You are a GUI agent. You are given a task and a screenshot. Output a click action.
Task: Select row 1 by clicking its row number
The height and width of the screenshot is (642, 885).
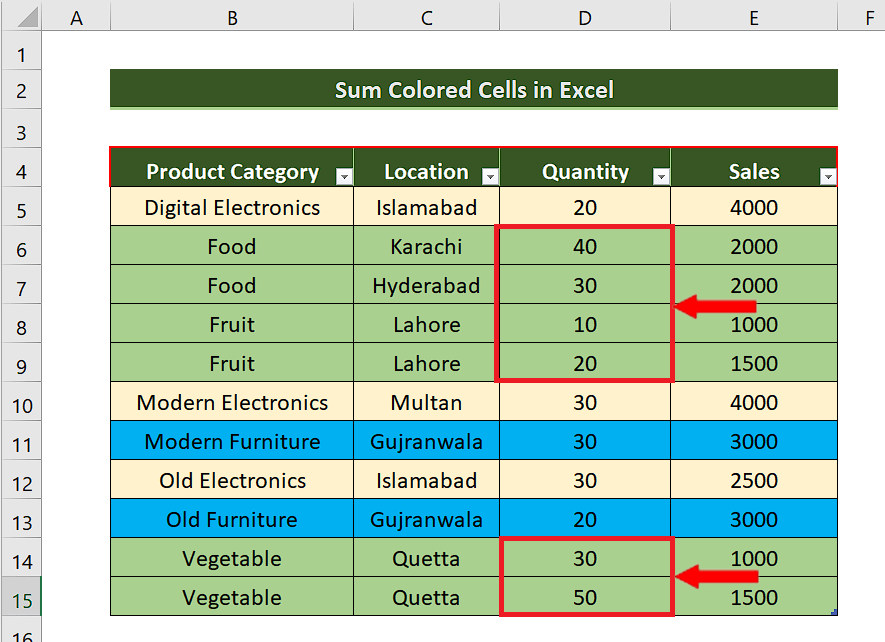21,56
